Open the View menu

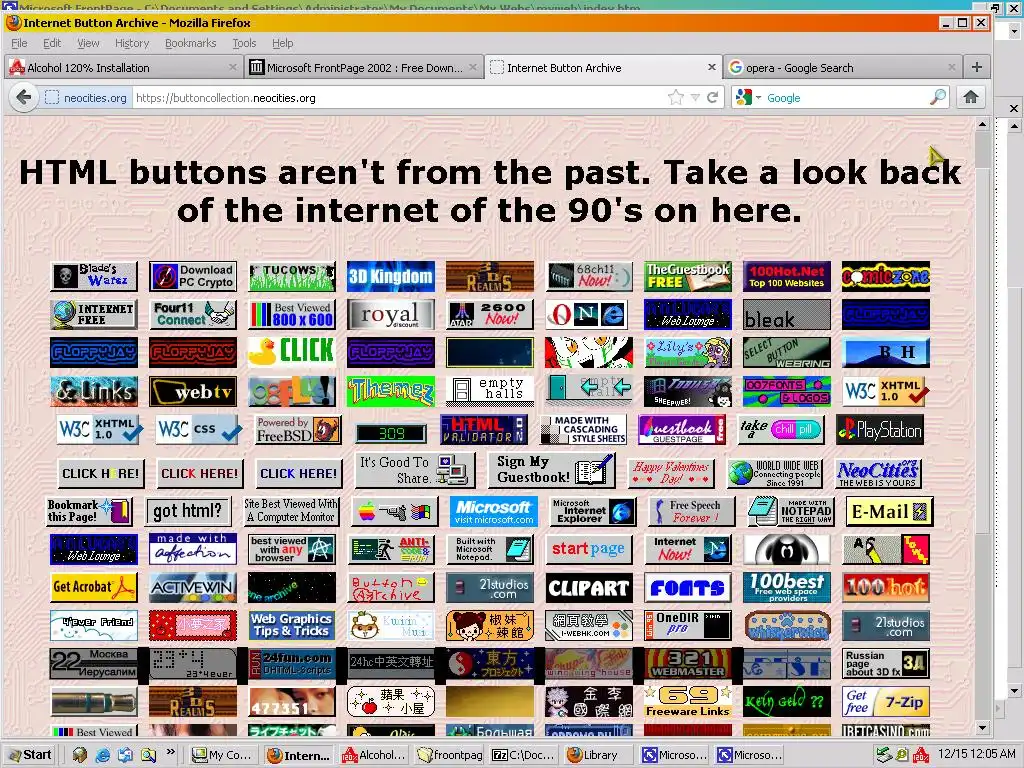pos(88,43)
